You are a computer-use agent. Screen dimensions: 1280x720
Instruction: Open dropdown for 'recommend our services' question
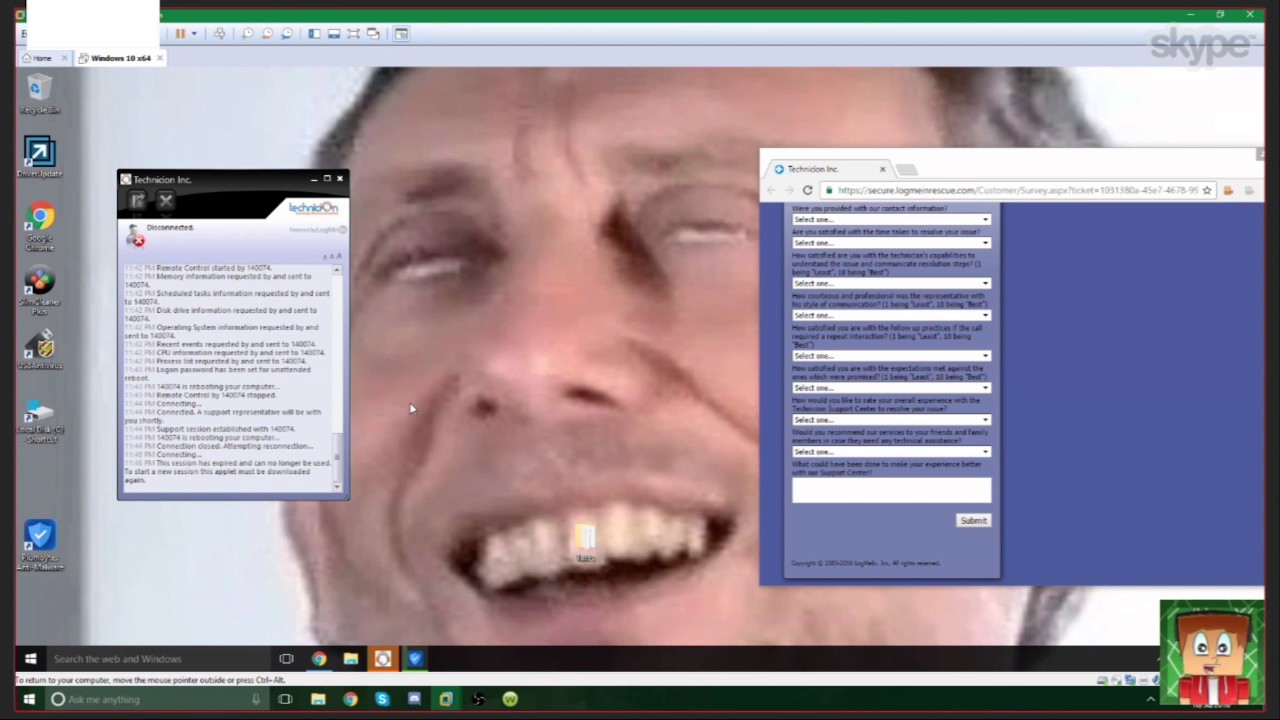891,452
